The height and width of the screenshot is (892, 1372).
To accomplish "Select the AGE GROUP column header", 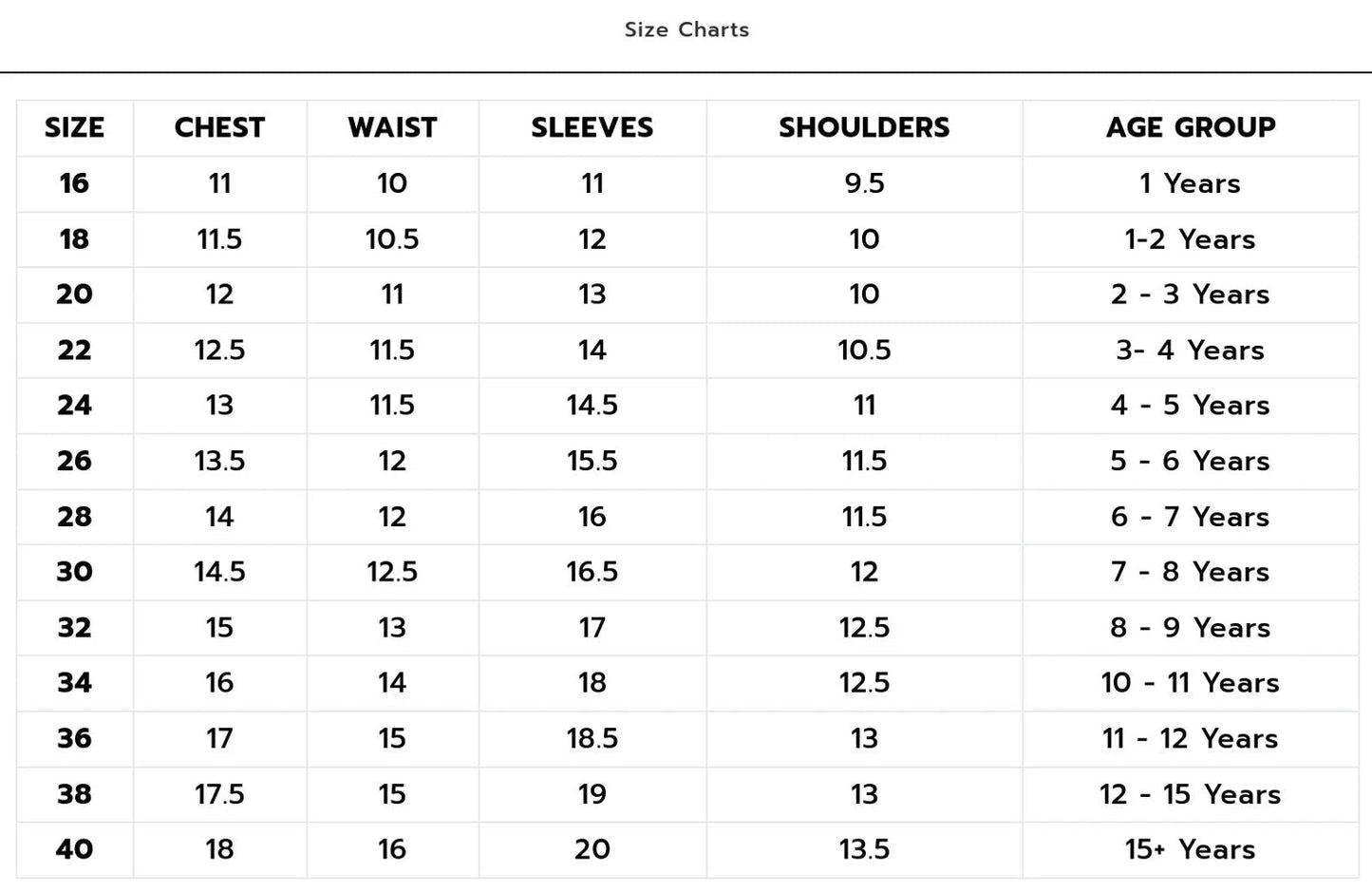I will pyautogui.click(x=1191, y=127).
